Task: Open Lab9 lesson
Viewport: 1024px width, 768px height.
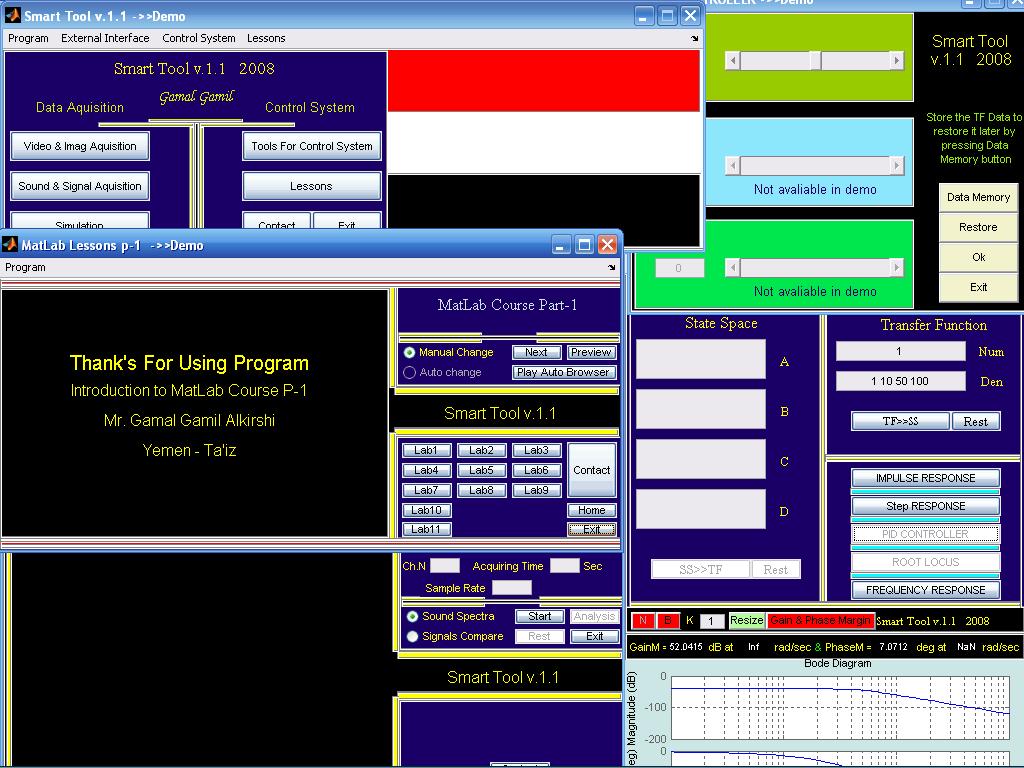Action: click(x=536, y=490)
